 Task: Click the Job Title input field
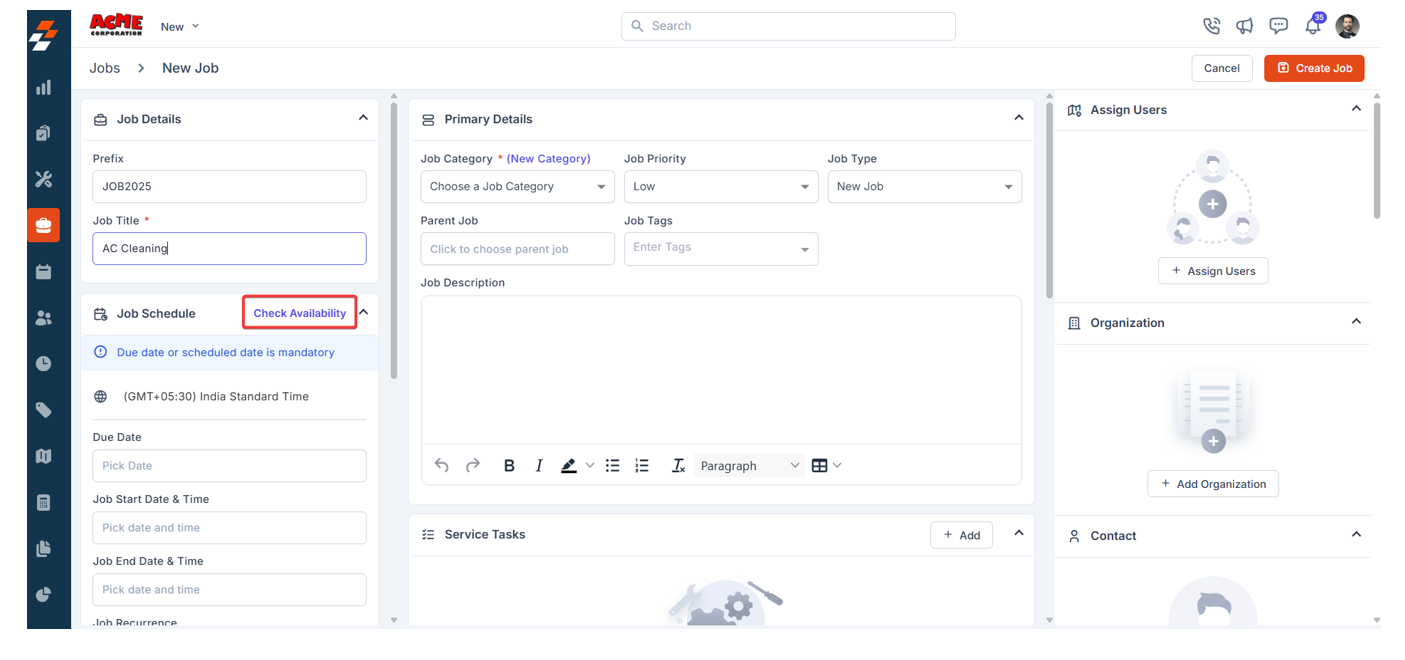[x=229, y=248]
